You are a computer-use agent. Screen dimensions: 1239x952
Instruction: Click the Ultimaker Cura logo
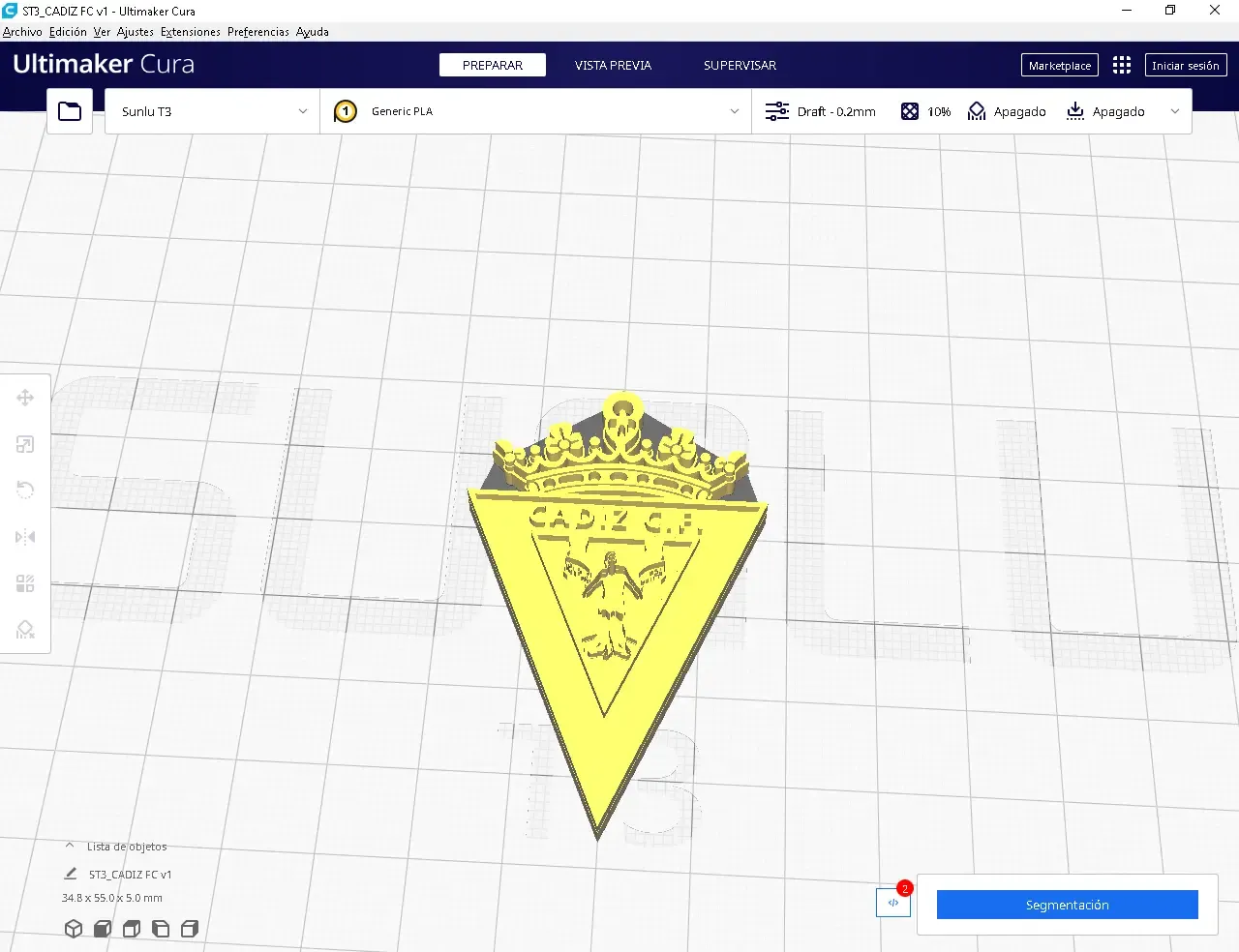104,64
